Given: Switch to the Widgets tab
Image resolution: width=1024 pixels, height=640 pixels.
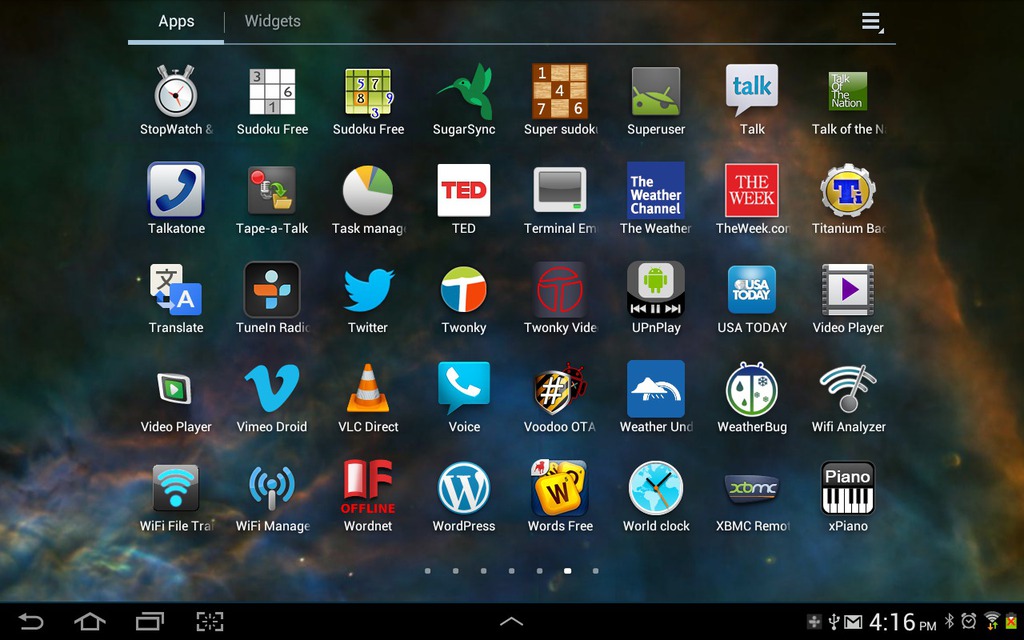Looking at the screenshot, I should pyautogui.click(x=272, y=22).
